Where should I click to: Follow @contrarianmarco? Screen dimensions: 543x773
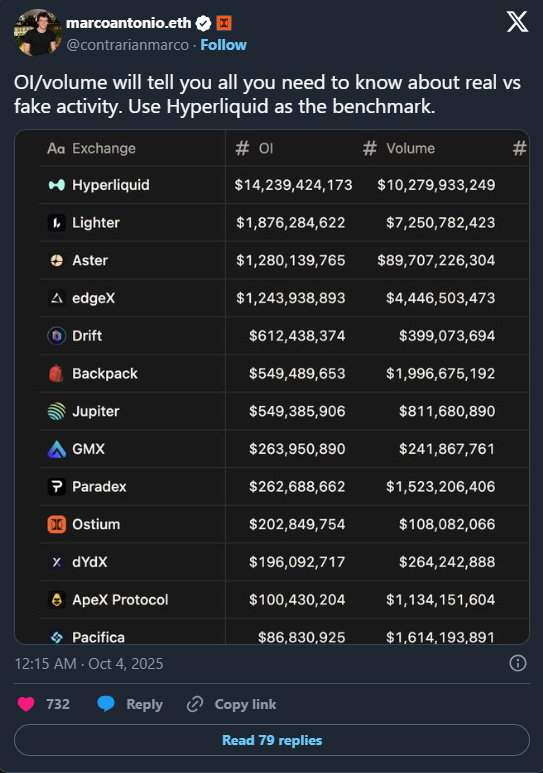coord(223,45)
